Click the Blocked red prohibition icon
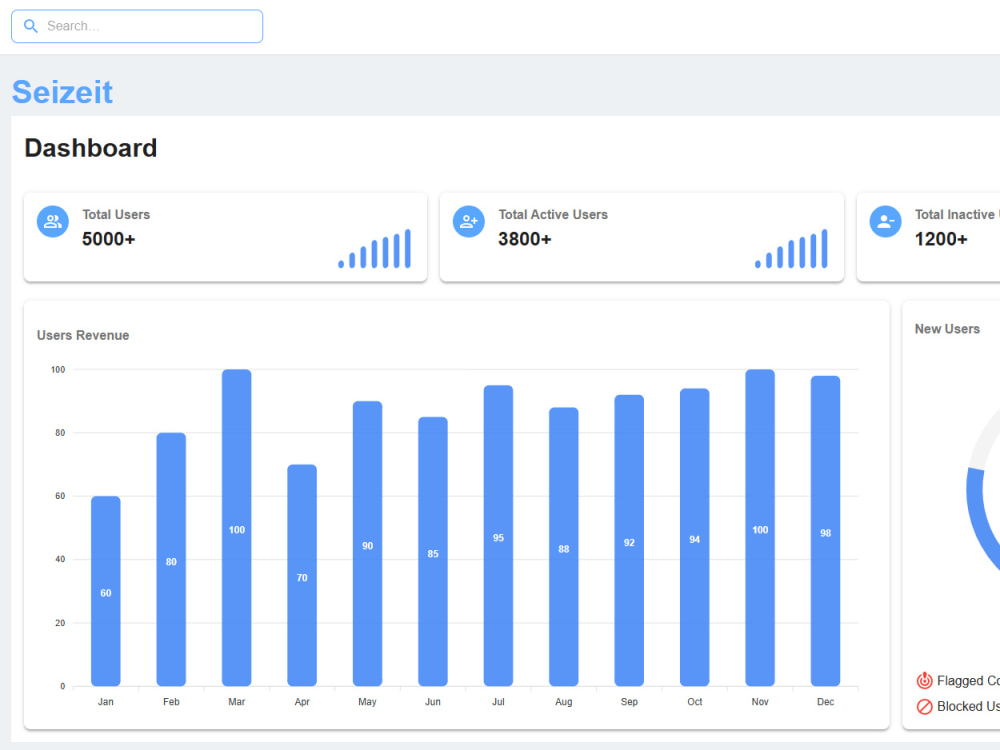The image size is (1000, 750). [924, 707]
